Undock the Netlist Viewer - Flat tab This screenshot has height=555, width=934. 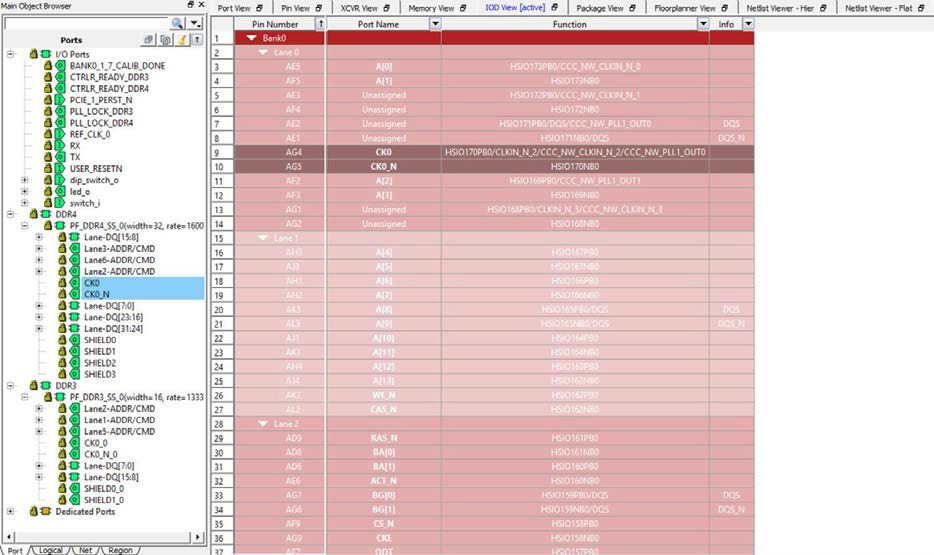923,8
